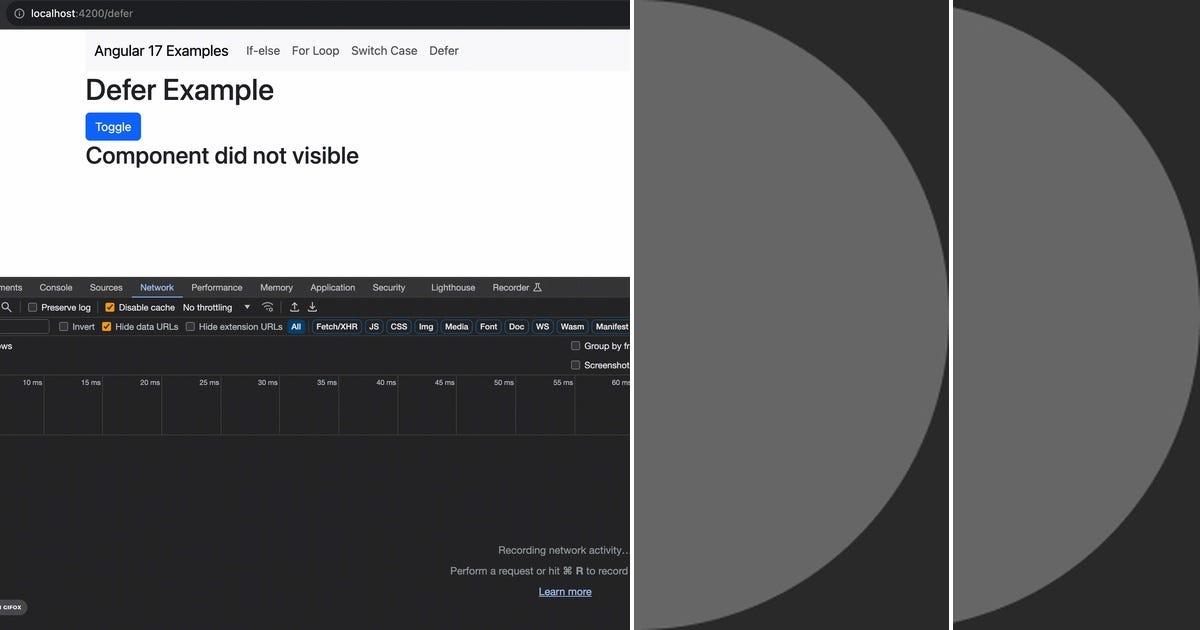
Task: Open network conditions wifi icon
Action: [x=267, y=307]
